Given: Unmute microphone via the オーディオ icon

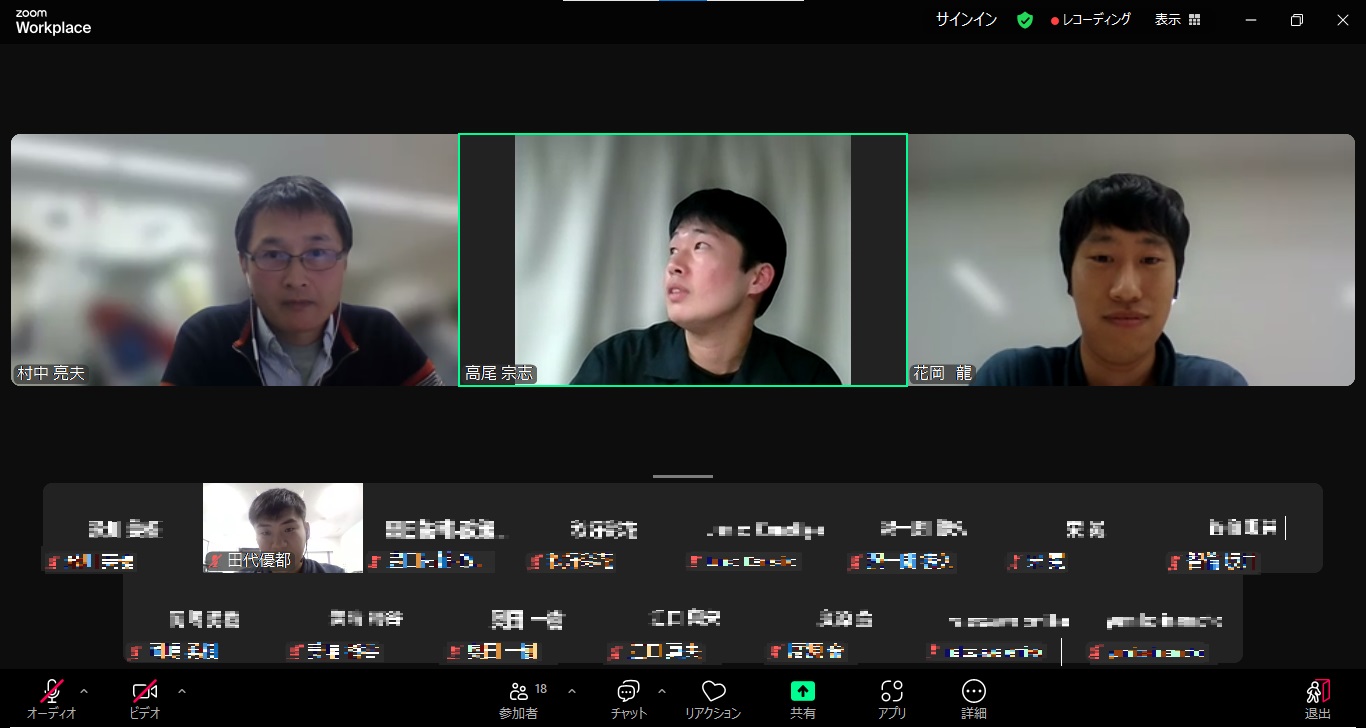Looking at the screenshot, I should [52, 692].
